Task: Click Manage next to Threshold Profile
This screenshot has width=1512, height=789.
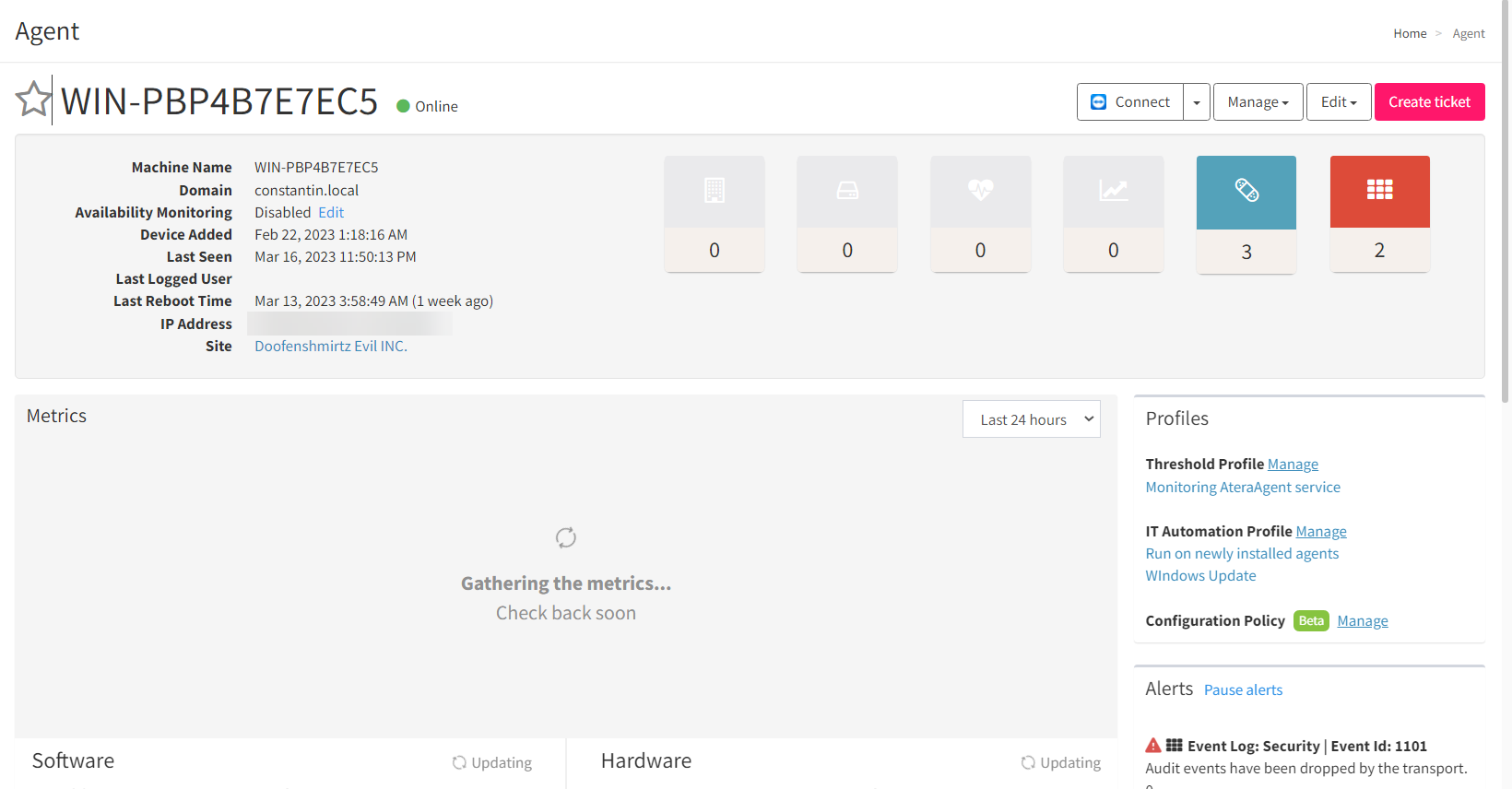Action: tap(1293, 465)
